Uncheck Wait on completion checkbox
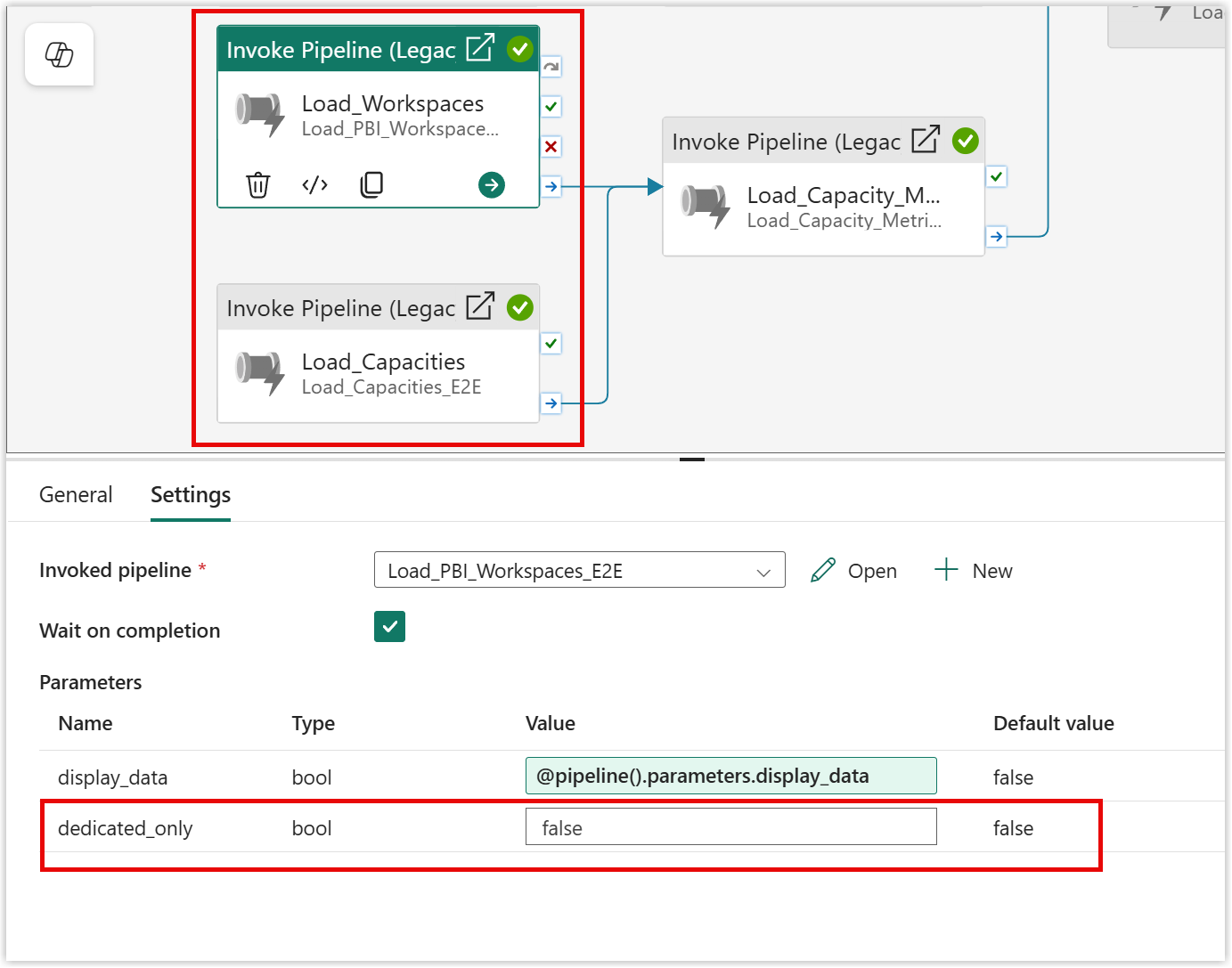 pos(390,627)
